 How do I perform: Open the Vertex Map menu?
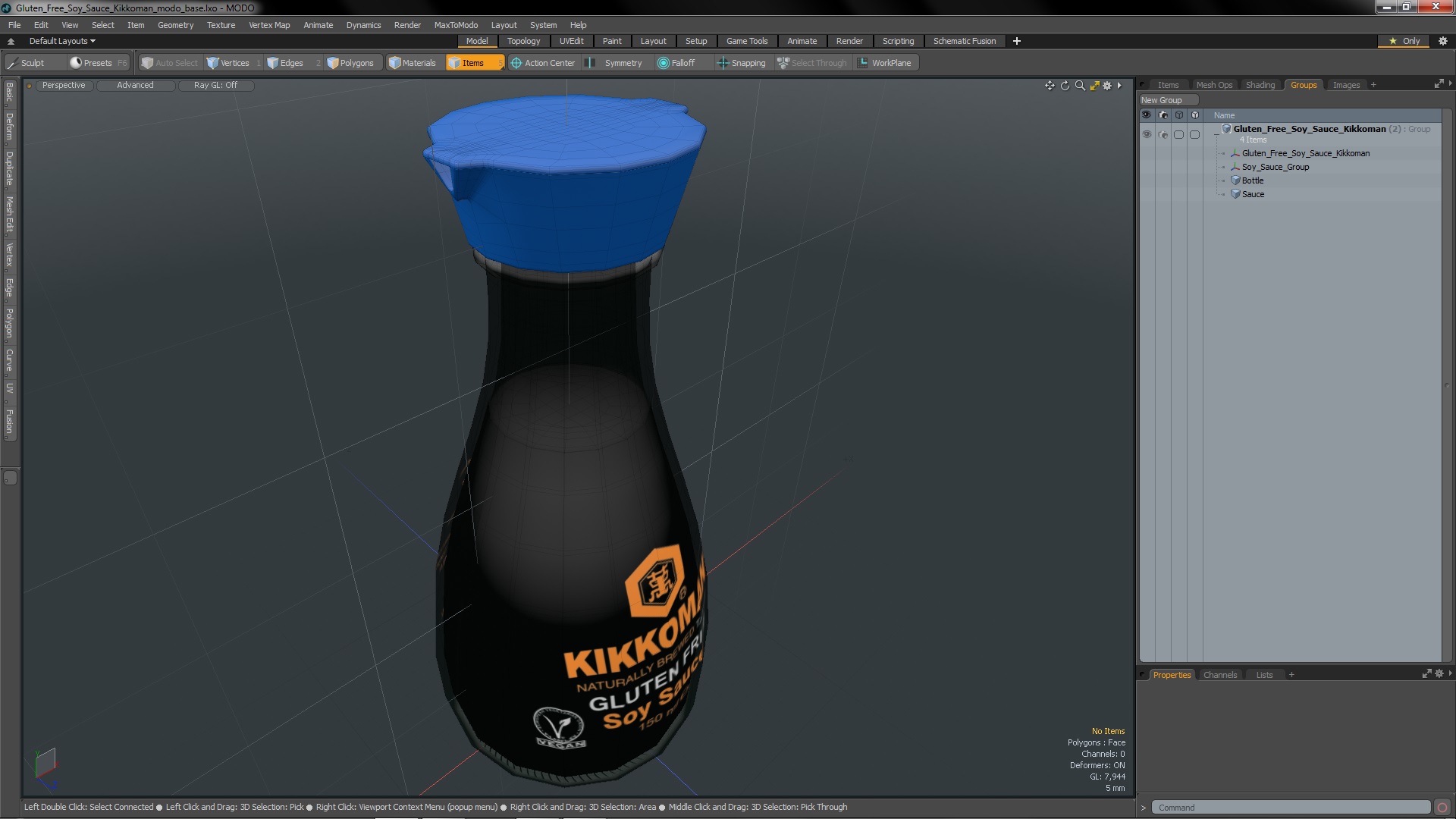click(269, 25)
